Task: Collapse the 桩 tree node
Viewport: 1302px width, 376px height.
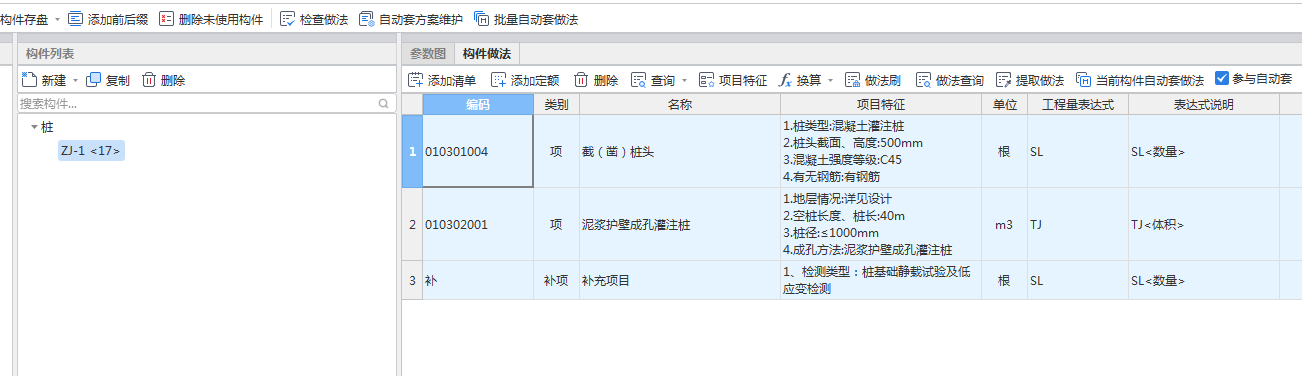Action: click(33, 127)
